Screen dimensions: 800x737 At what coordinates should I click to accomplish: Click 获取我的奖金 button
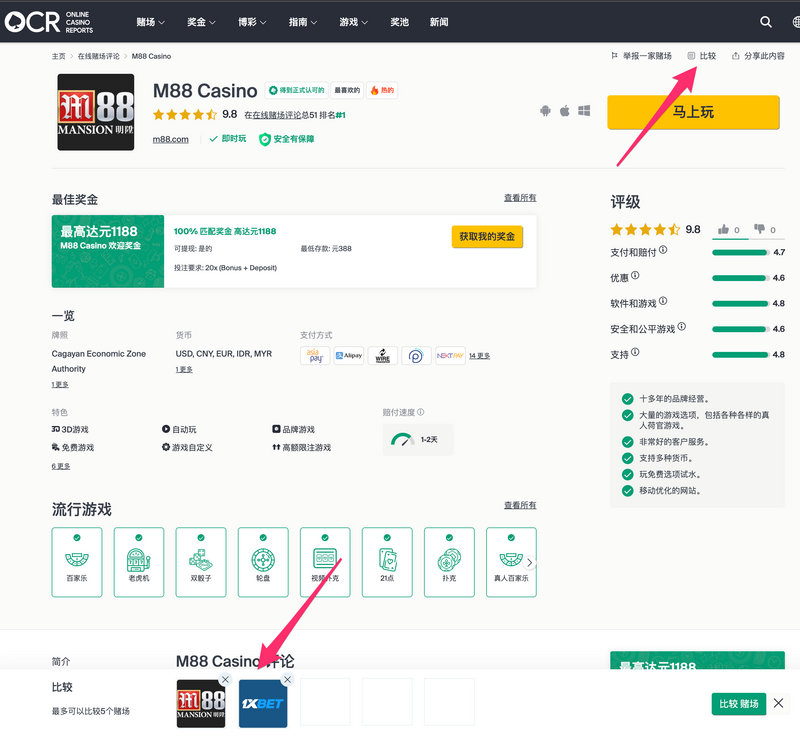pyautogui.click(x=487, y=237)
